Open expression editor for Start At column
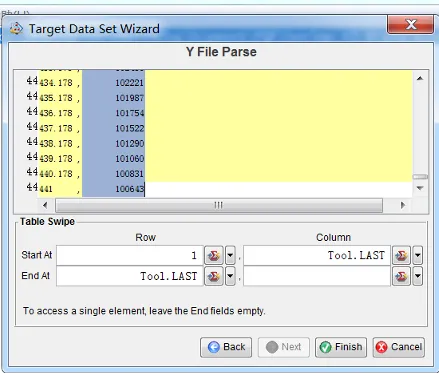 [x=401, y=256]
